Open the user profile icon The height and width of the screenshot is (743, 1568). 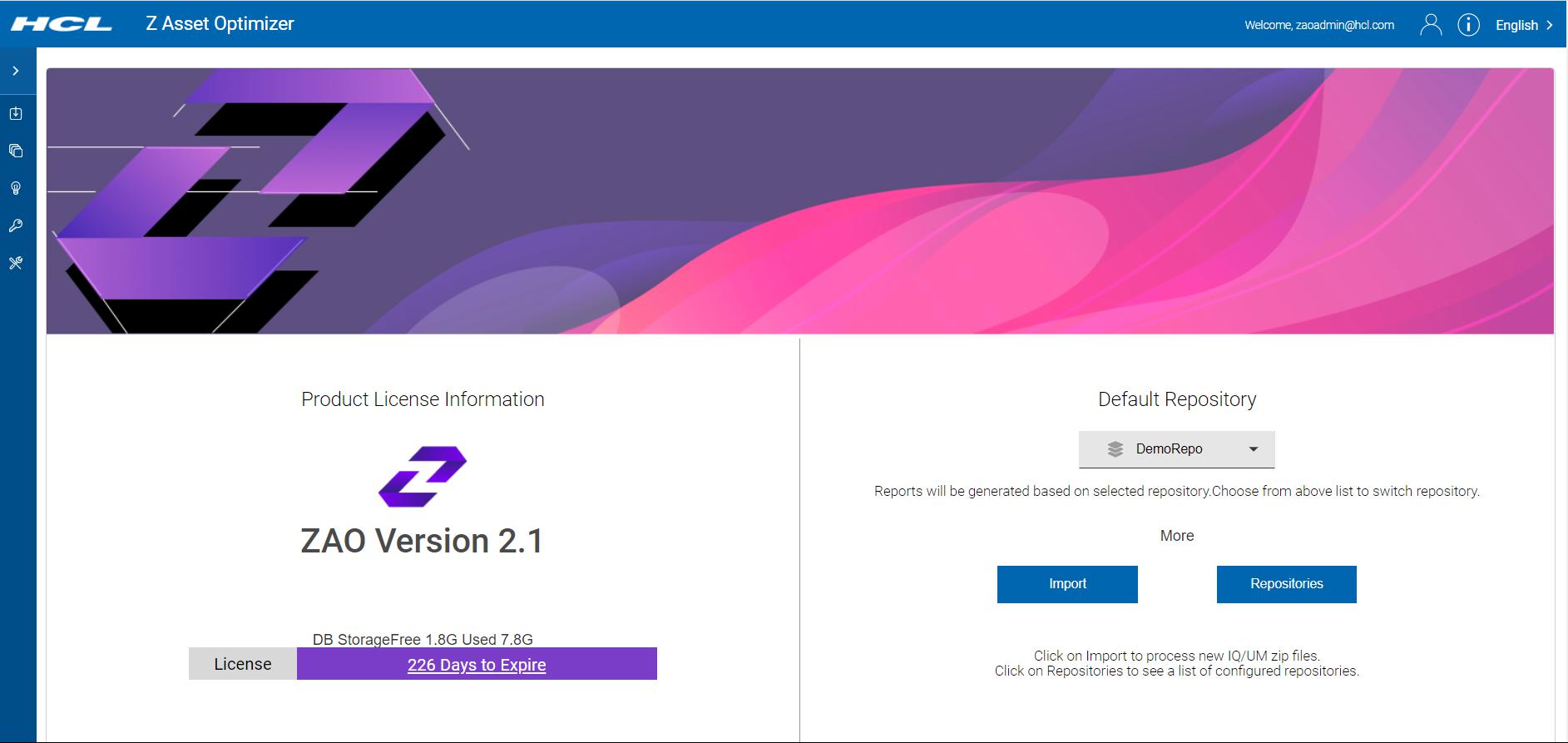(1431, 25)
